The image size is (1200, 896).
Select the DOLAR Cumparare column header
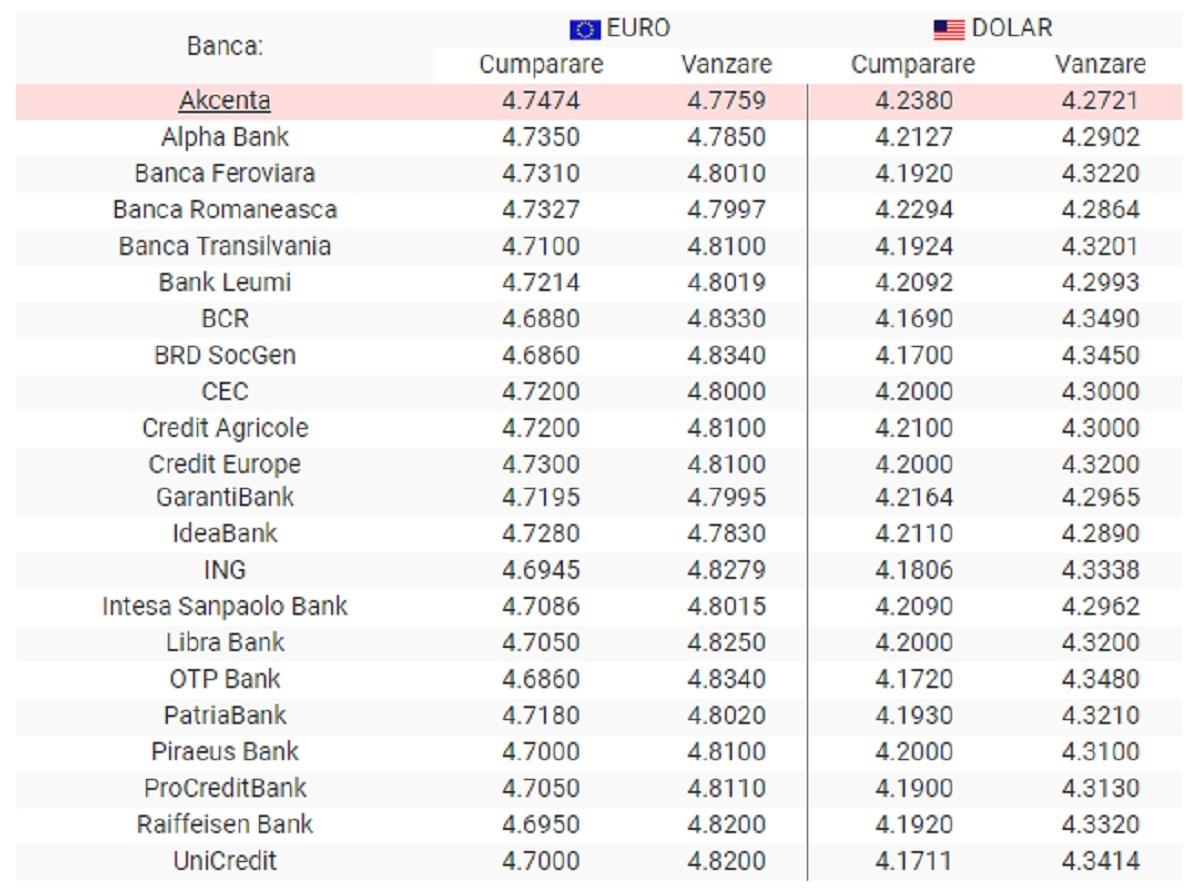coord(913,65)
